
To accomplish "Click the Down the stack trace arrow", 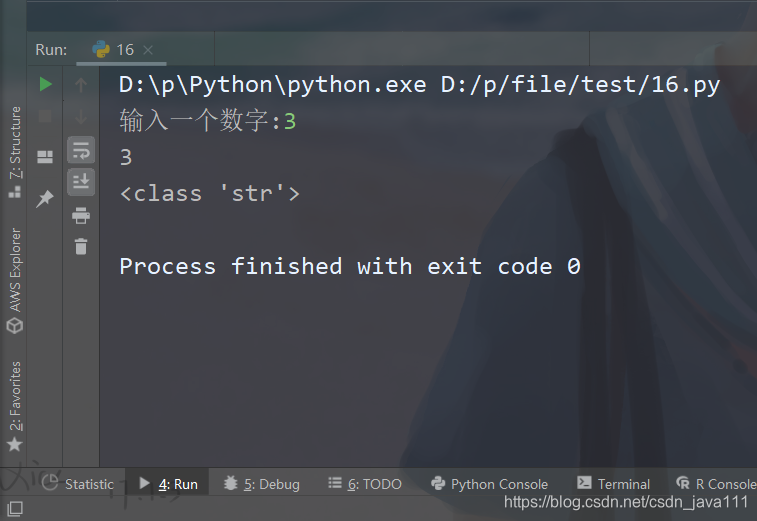I will 81,116.
